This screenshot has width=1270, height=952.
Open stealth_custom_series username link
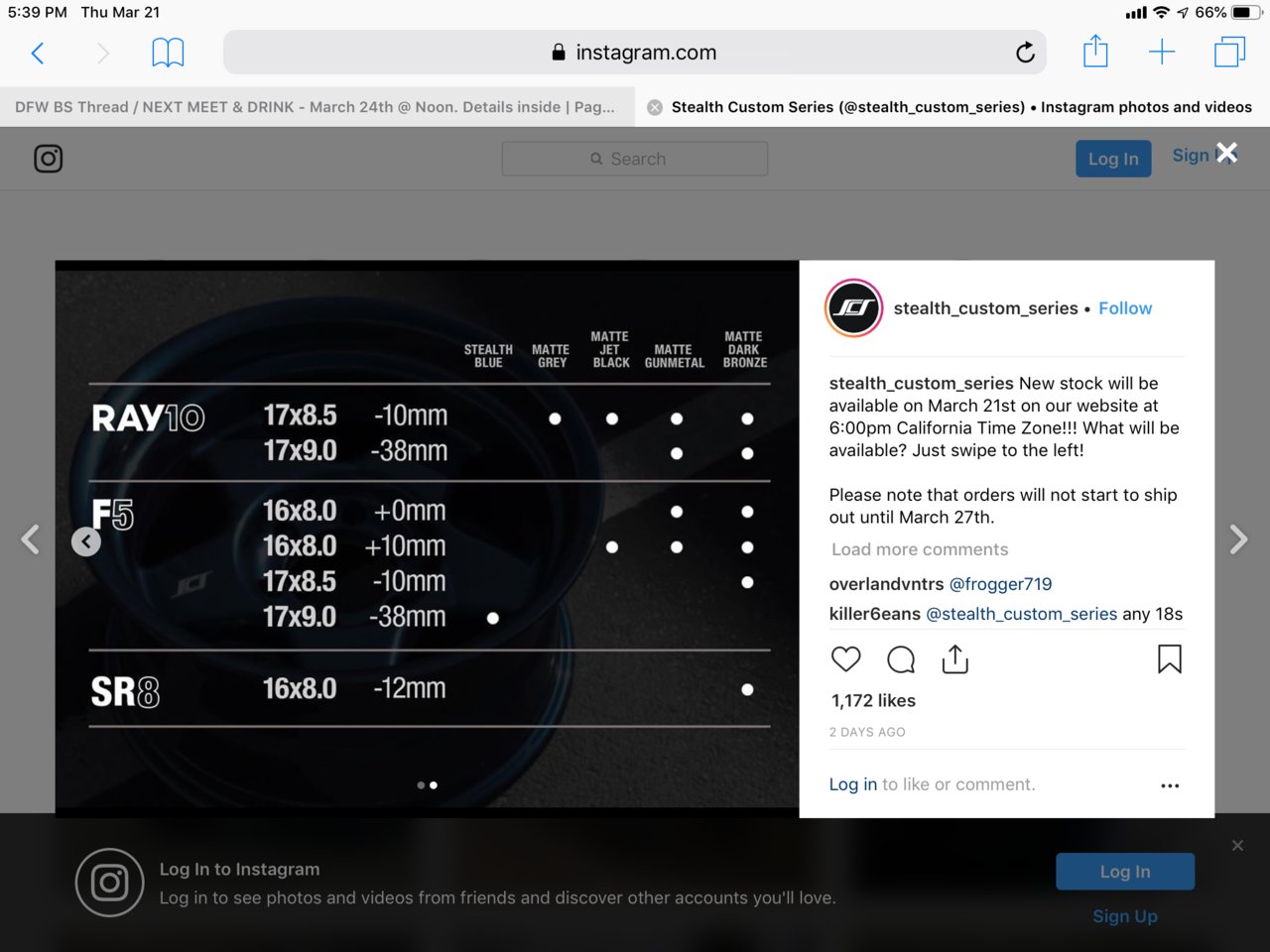pos(985,308)
